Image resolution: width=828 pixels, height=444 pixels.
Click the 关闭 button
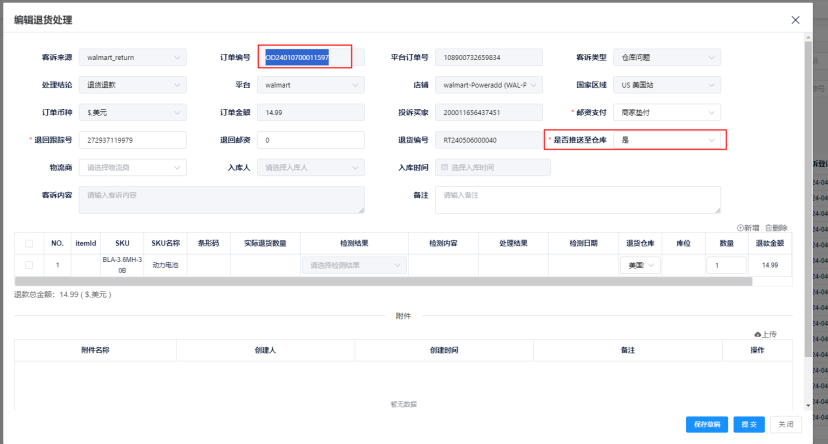pyautogui.click(x=787, y=425)
